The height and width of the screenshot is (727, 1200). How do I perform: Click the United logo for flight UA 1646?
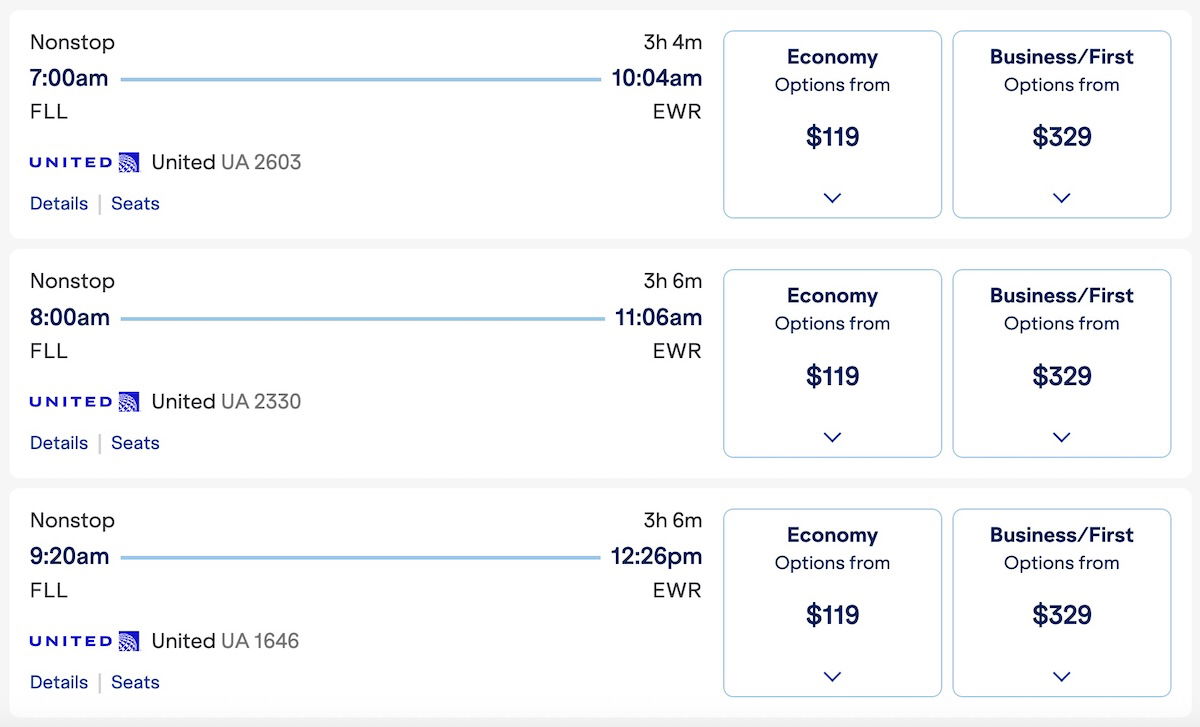(84, 641)
